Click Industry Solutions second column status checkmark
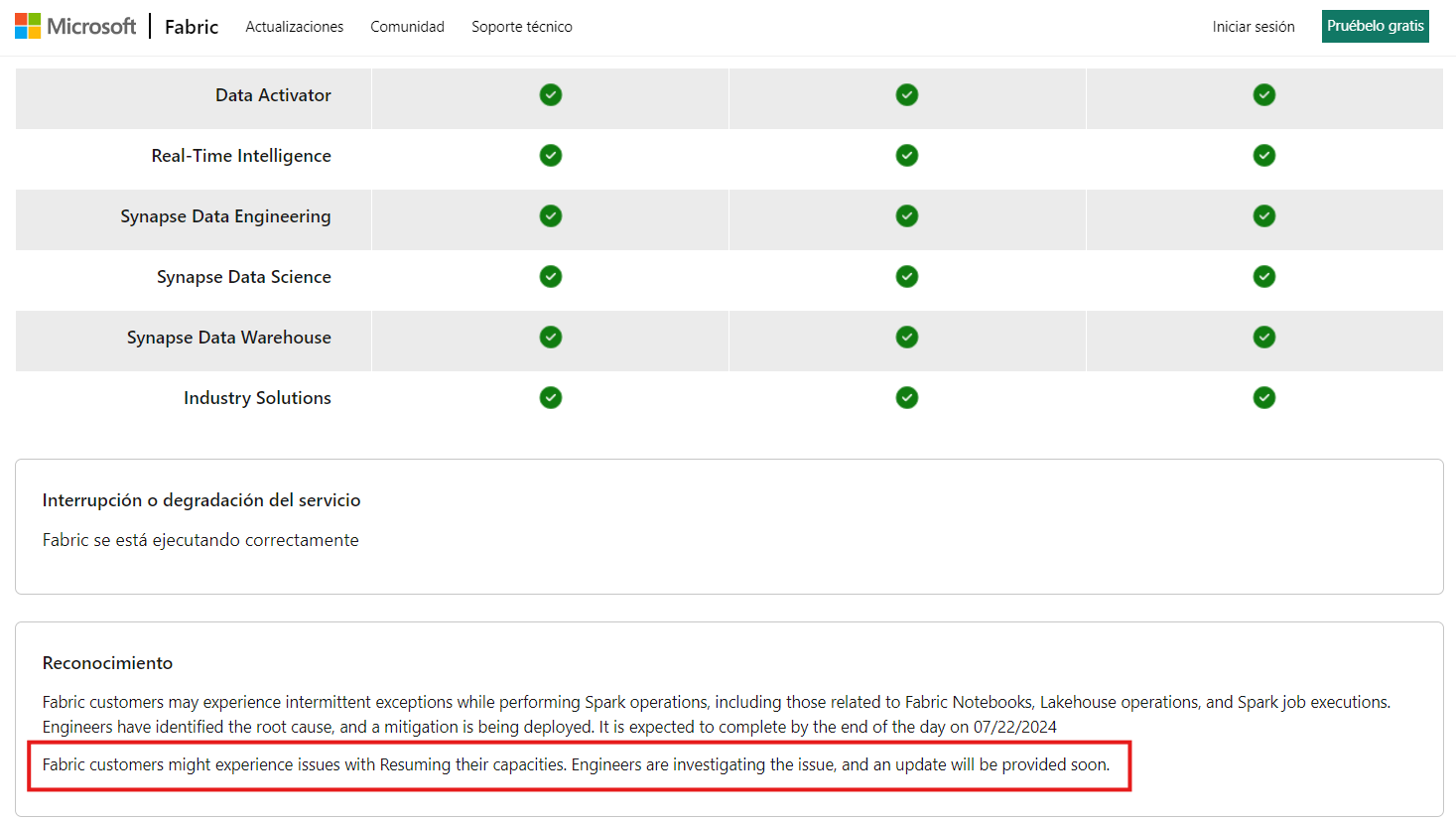Viewport: 1456px width, 823px height. [907, 397]
